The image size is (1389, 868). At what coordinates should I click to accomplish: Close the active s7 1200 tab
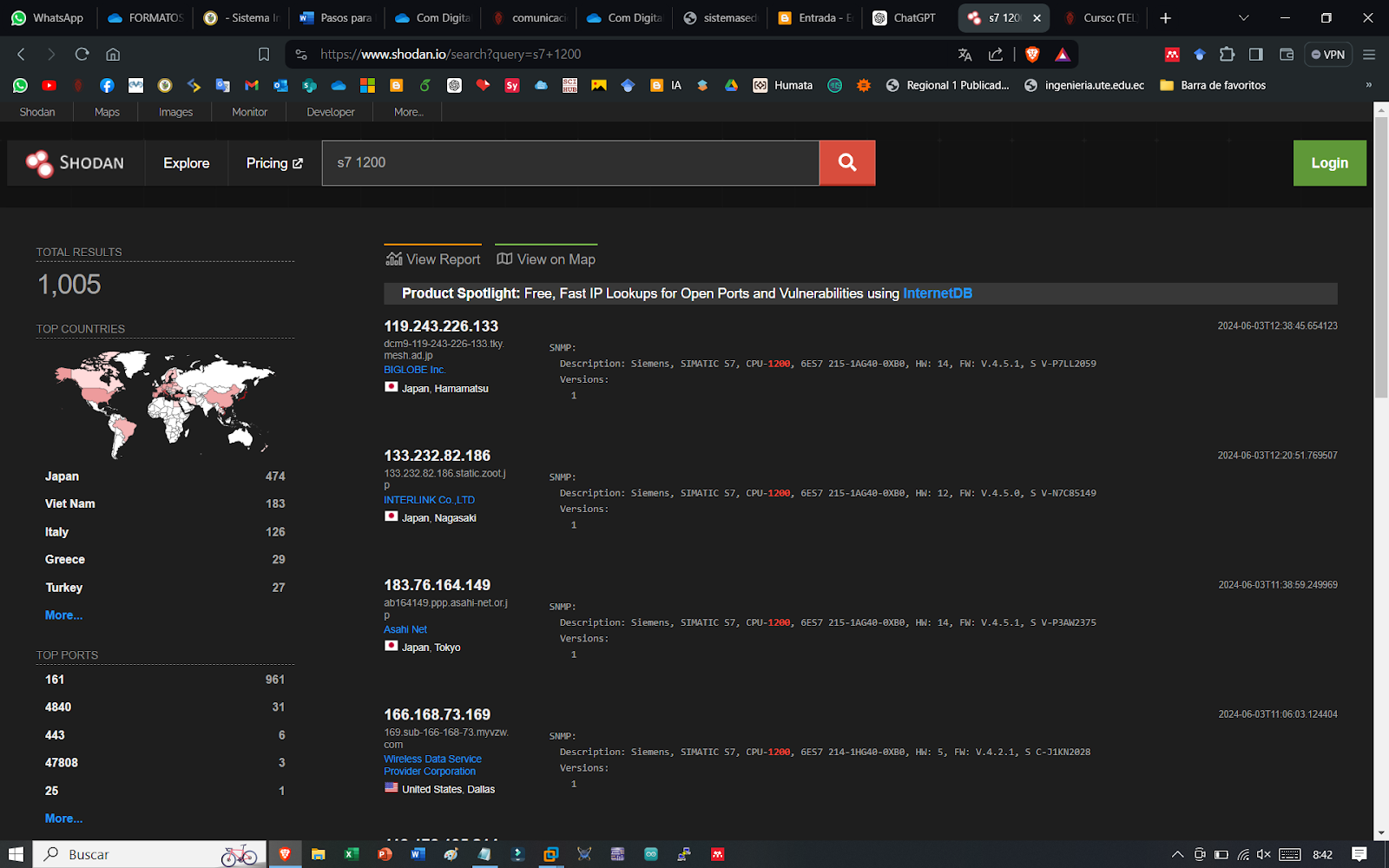tap(1037, 17)
